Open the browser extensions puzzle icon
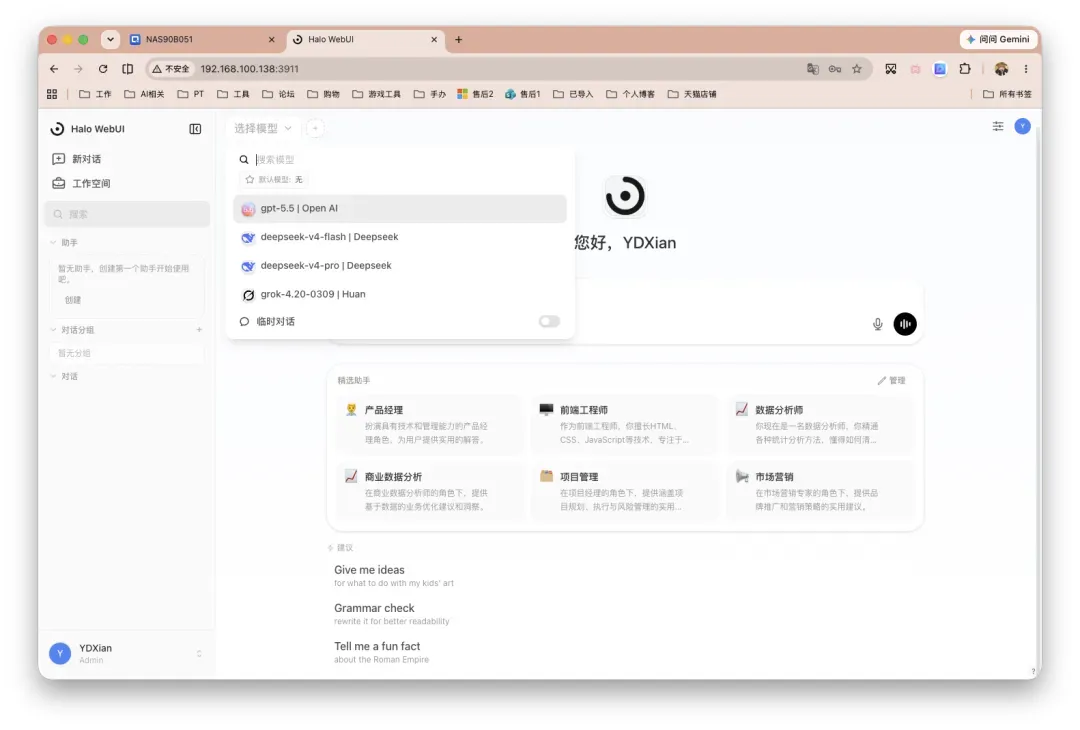The height and width of the screenshot is (730, 1080). pyautogui.click(x=965, y=69)
